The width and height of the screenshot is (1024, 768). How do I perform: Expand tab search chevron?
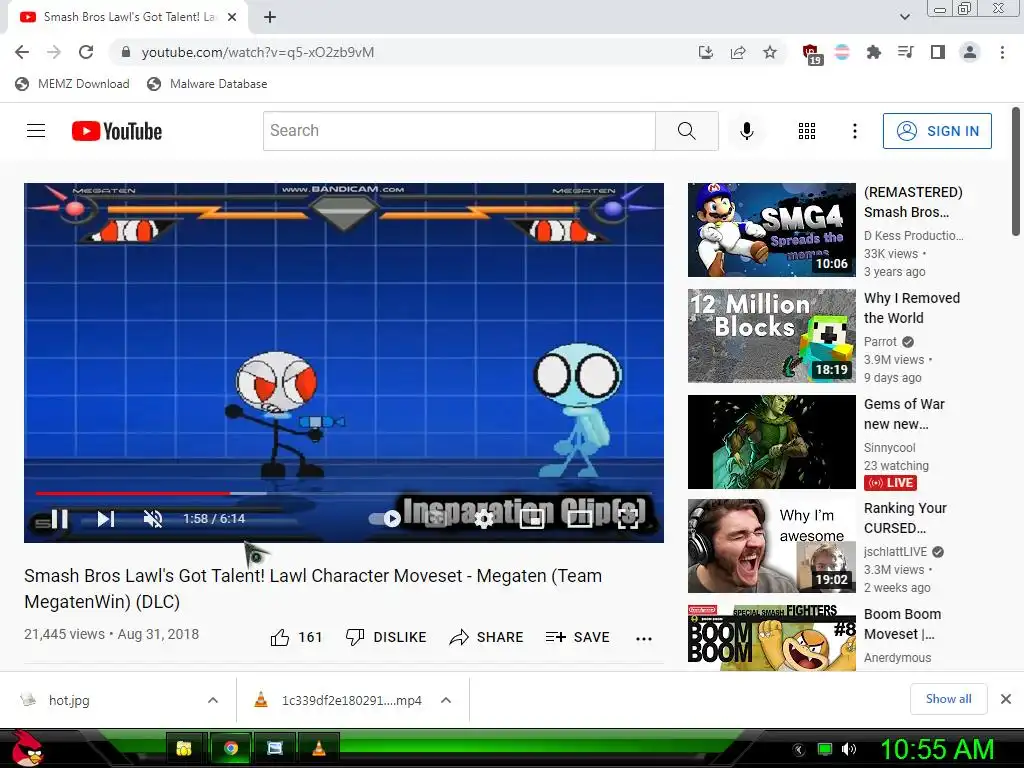tap(904, 17)
